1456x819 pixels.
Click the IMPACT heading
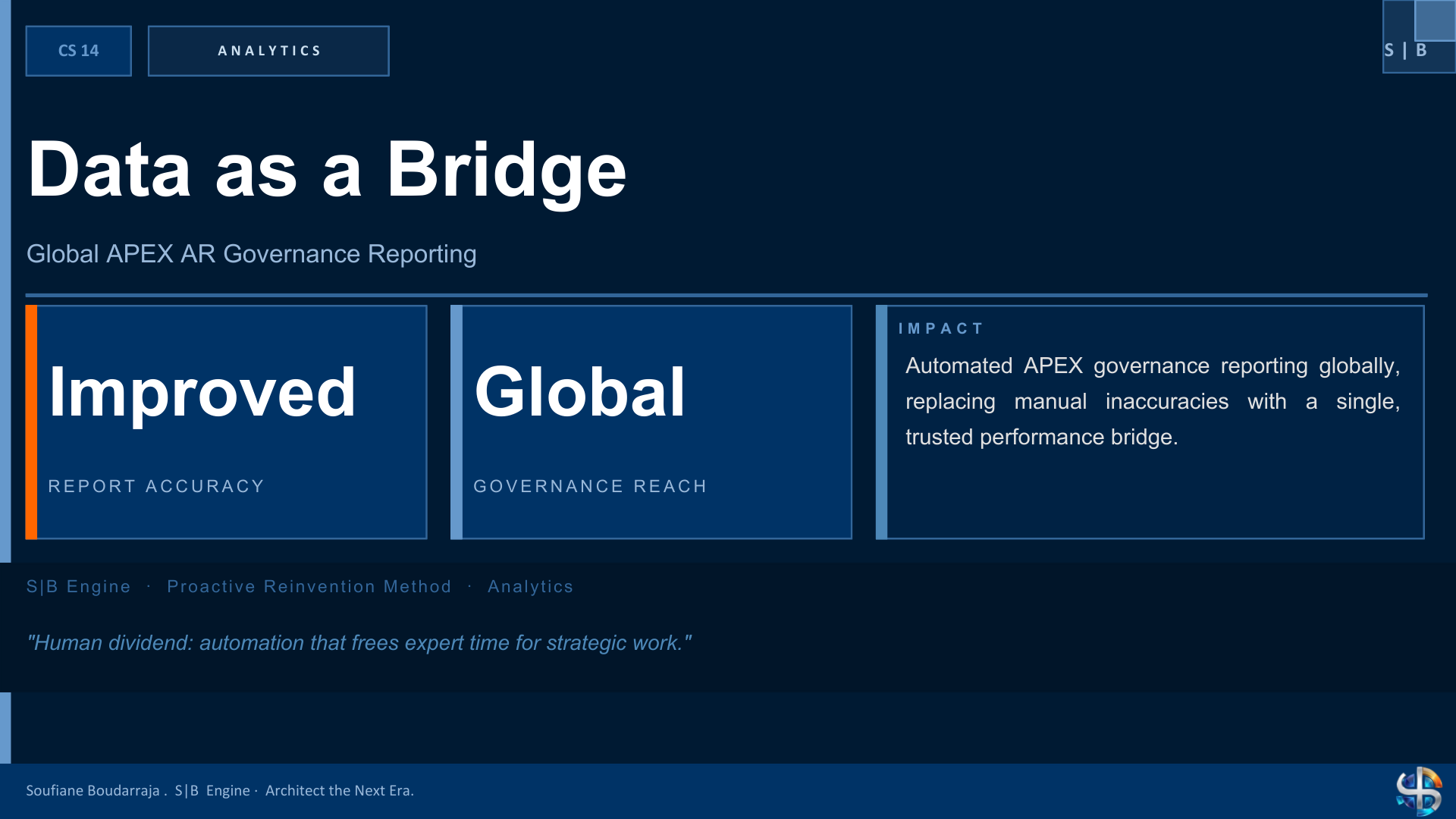click(x=940, y=328)
